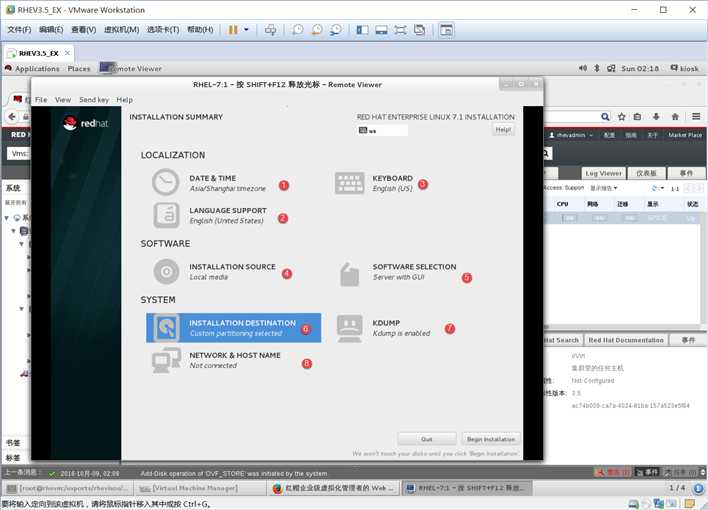Image resolution: width=708 pixels, height=510 pixels.
Task: Open Keyboard layout settings
Action: 374,182
